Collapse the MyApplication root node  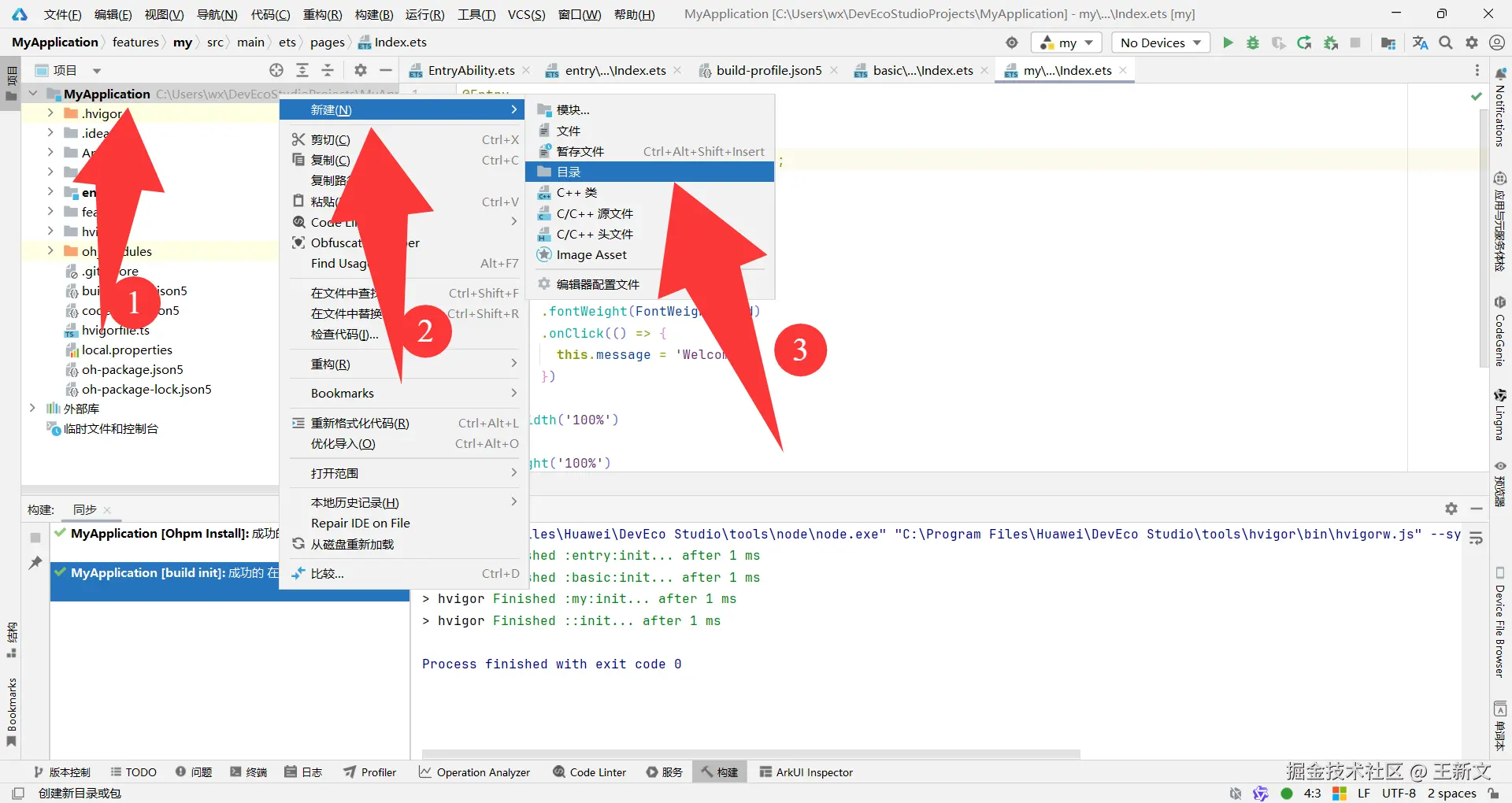click(x=33, y=94)
